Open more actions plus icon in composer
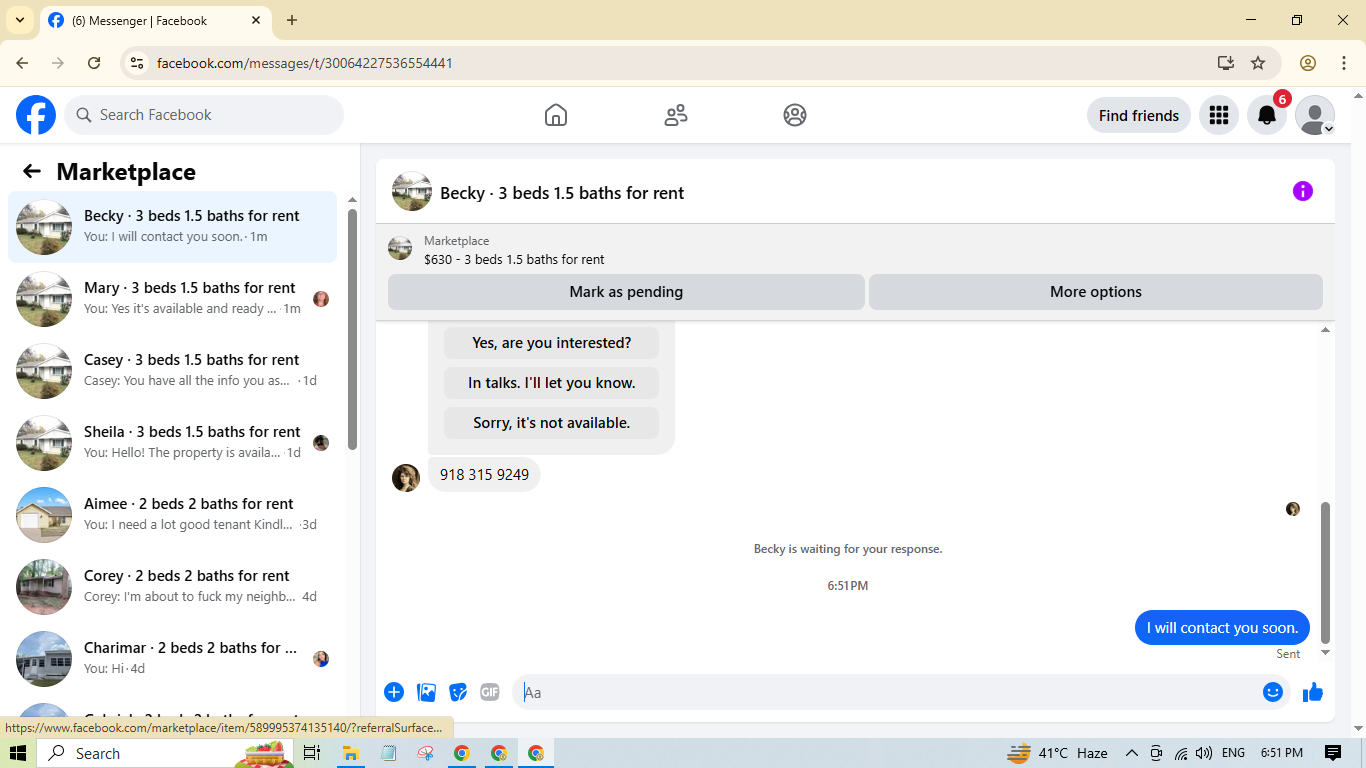 click(x=394, y=692)
